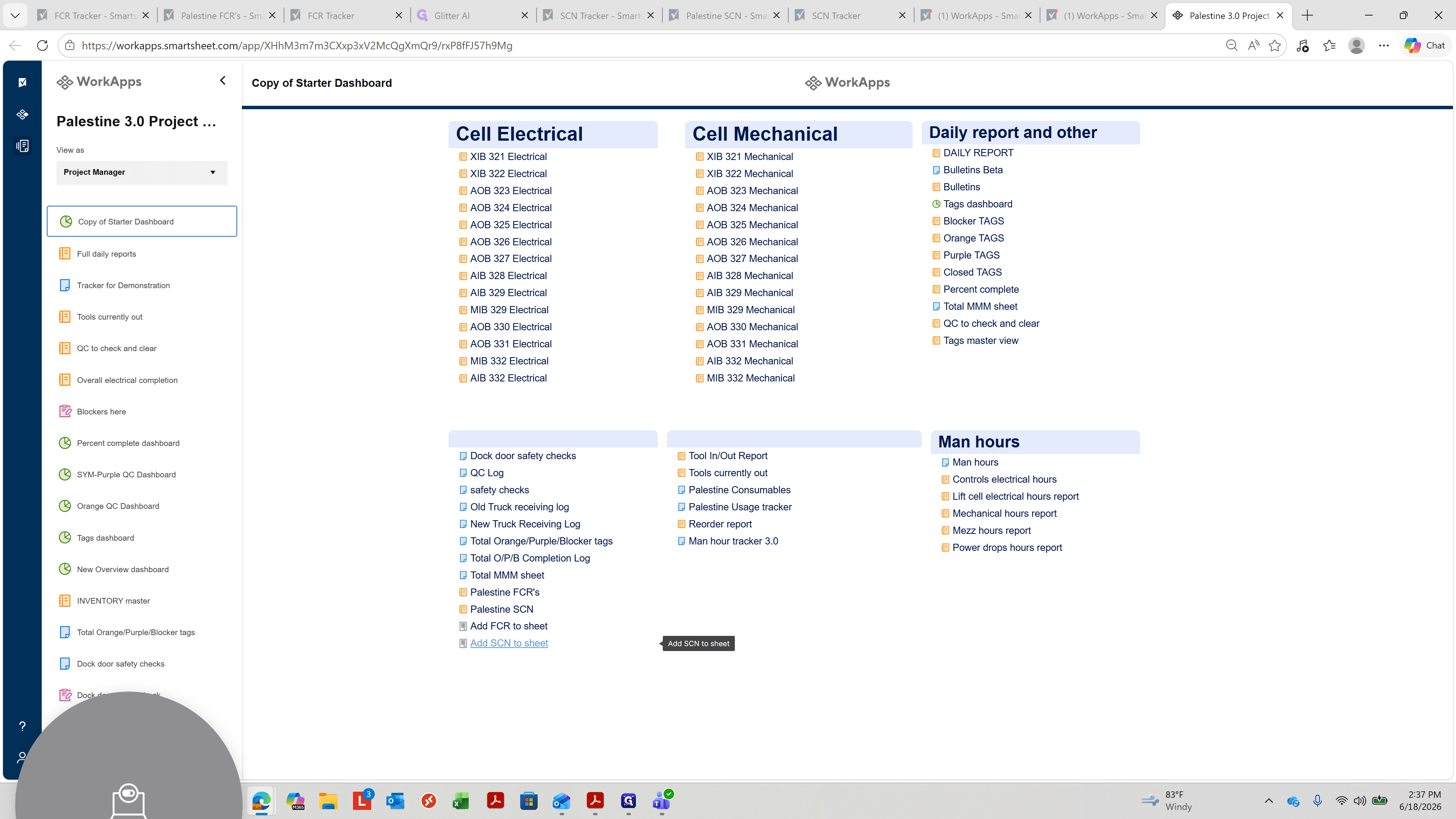
Task: Open INVENTORY master in sidebar
Action: [x=113, y=601]
